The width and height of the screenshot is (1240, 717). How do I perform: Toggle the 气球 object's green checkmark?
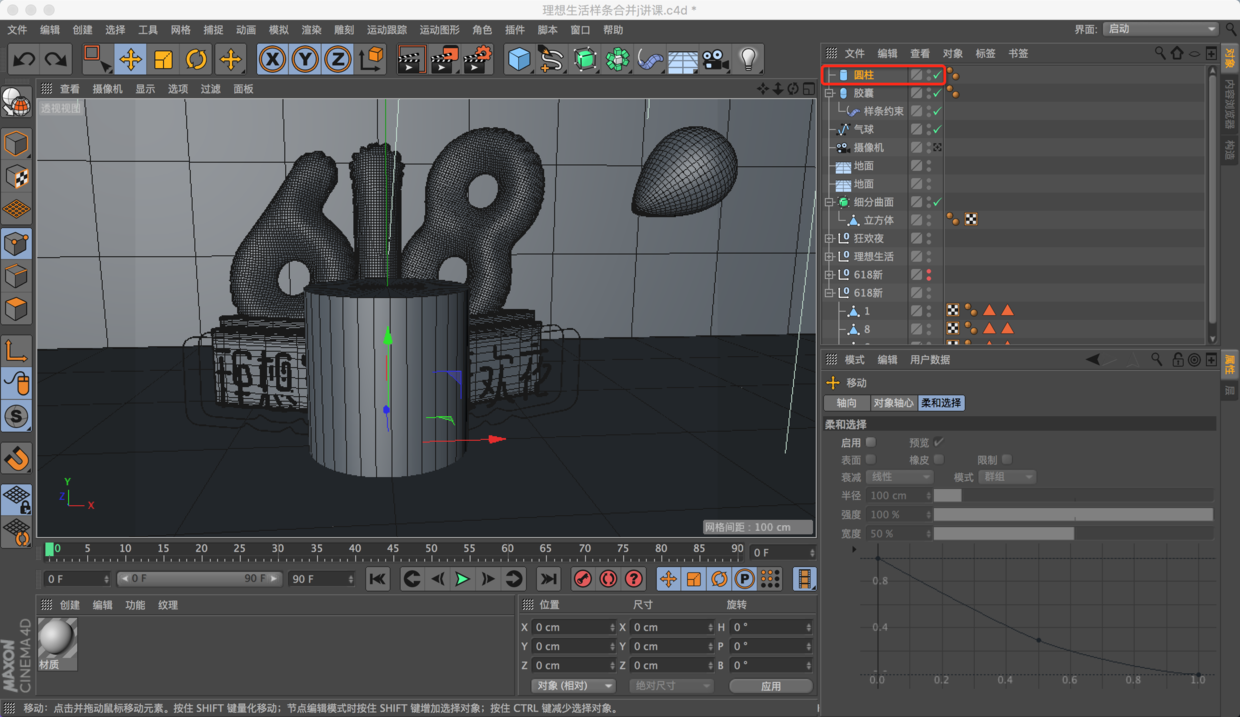937,129
